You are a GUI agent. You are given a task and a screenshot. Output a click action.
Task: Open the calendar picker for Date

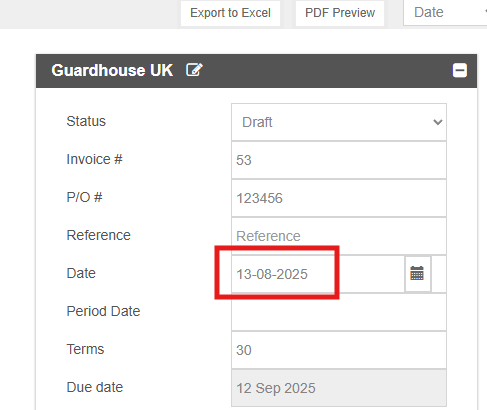[x=417, y=274]
